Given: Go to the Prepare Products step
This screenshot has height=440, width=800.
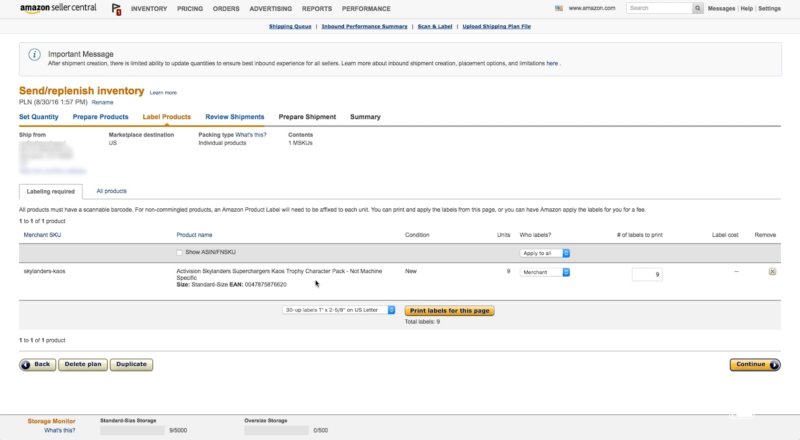Looking at the screenshot, I should pyautogui.click(x=101, y=117).
